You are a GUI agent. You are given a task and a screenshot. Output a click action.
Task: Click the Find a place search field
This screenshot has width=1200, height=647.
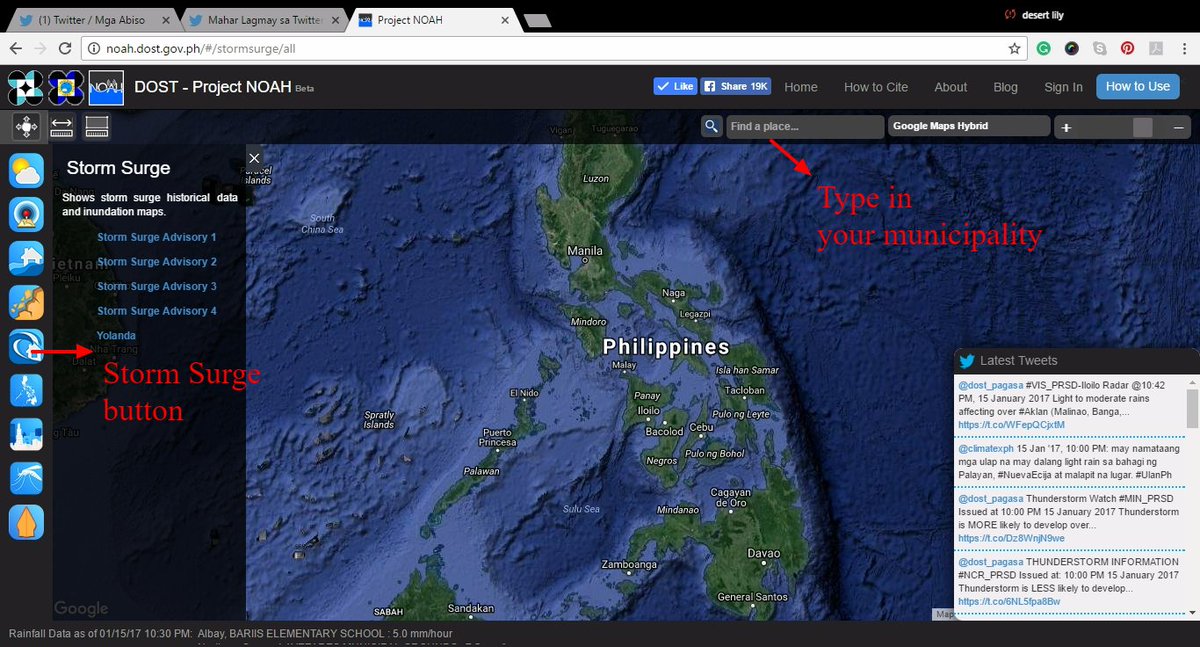coord(805,126)
